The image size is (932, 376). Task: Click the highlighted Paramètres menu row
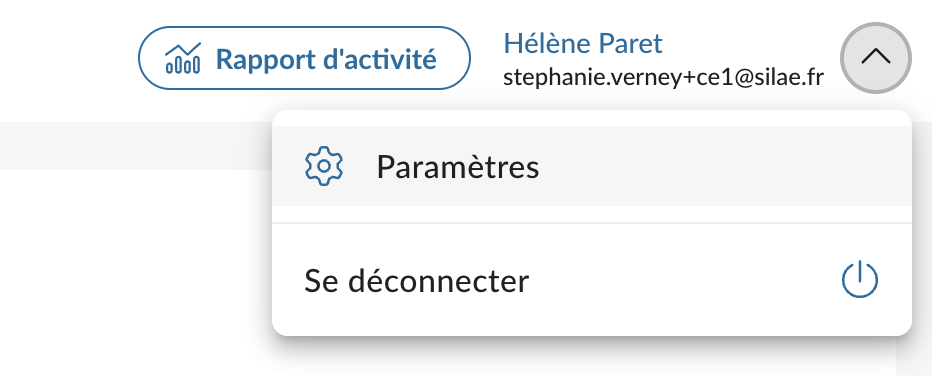[591, 166]
